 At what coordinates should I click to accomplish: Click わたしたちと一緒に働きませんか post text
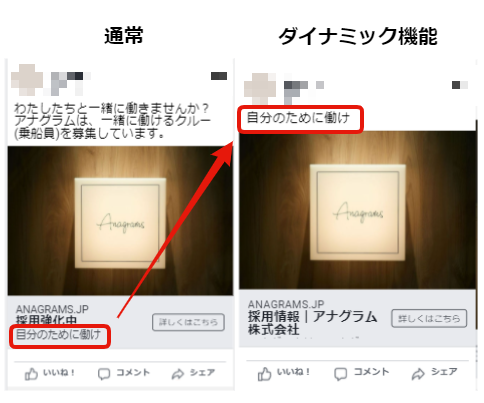[x=112, y=121]
